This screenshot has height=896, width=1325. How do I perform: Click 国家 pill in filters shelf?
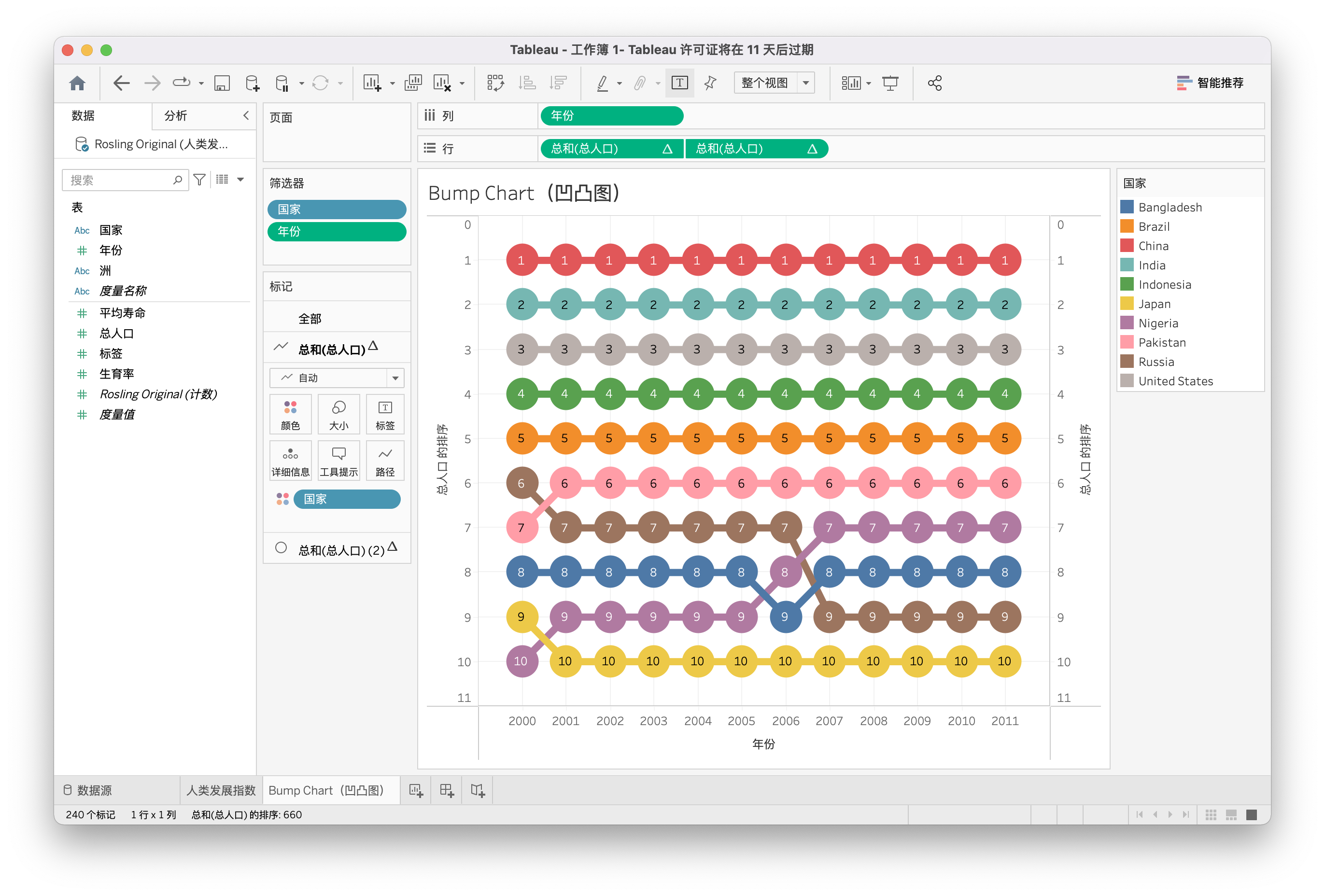pos(337,209)
